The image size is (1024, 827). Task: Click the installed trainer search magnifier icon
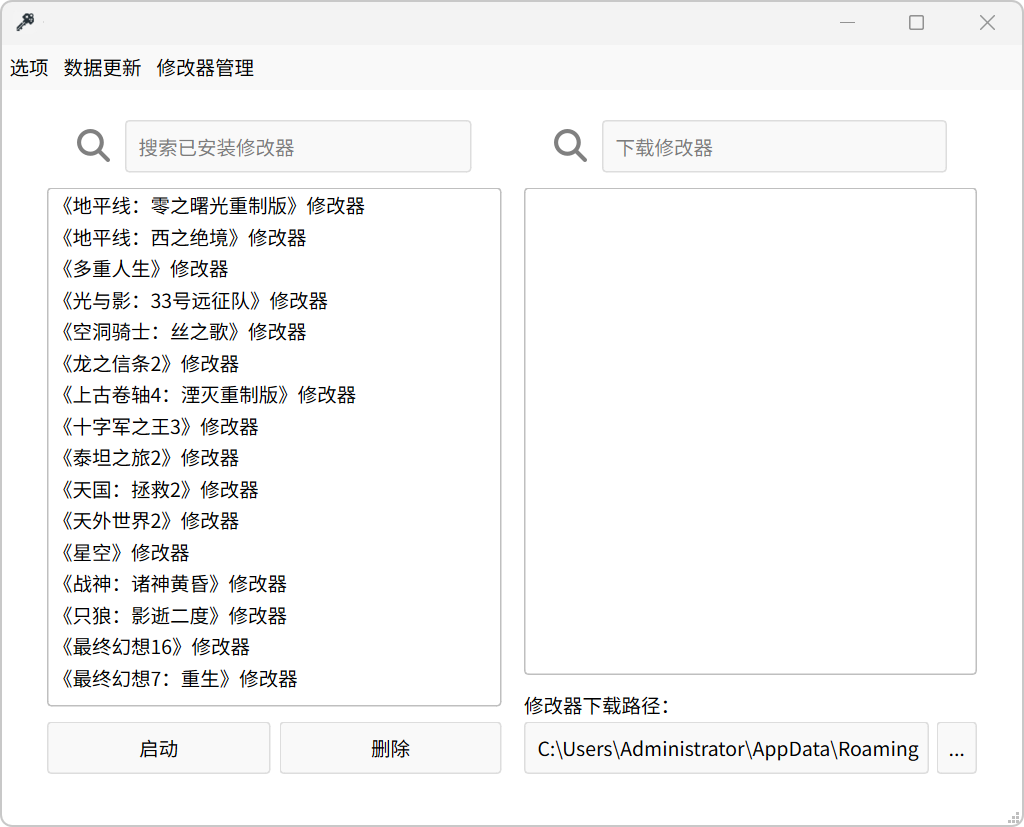[x=93, y=145]
